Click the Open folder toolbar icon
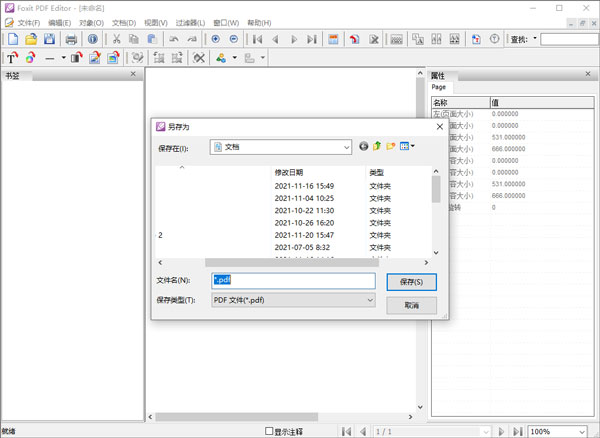 pos(31,39)
